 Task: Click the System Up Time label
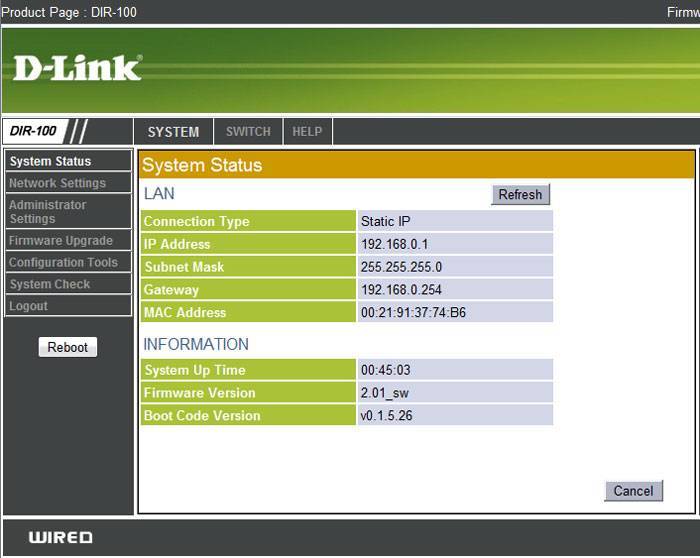coord(248,370)
